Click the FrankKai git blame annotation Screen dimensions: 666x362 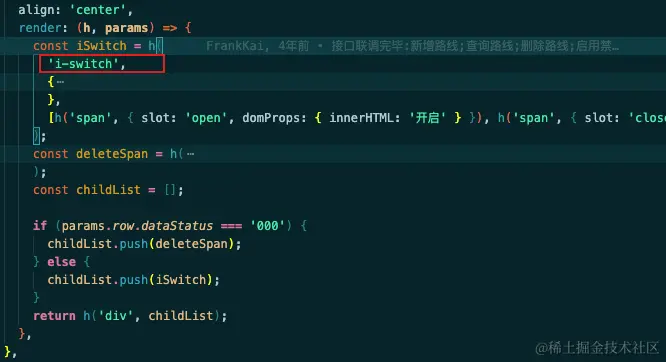pyautogui.click(x=412, y=46)
